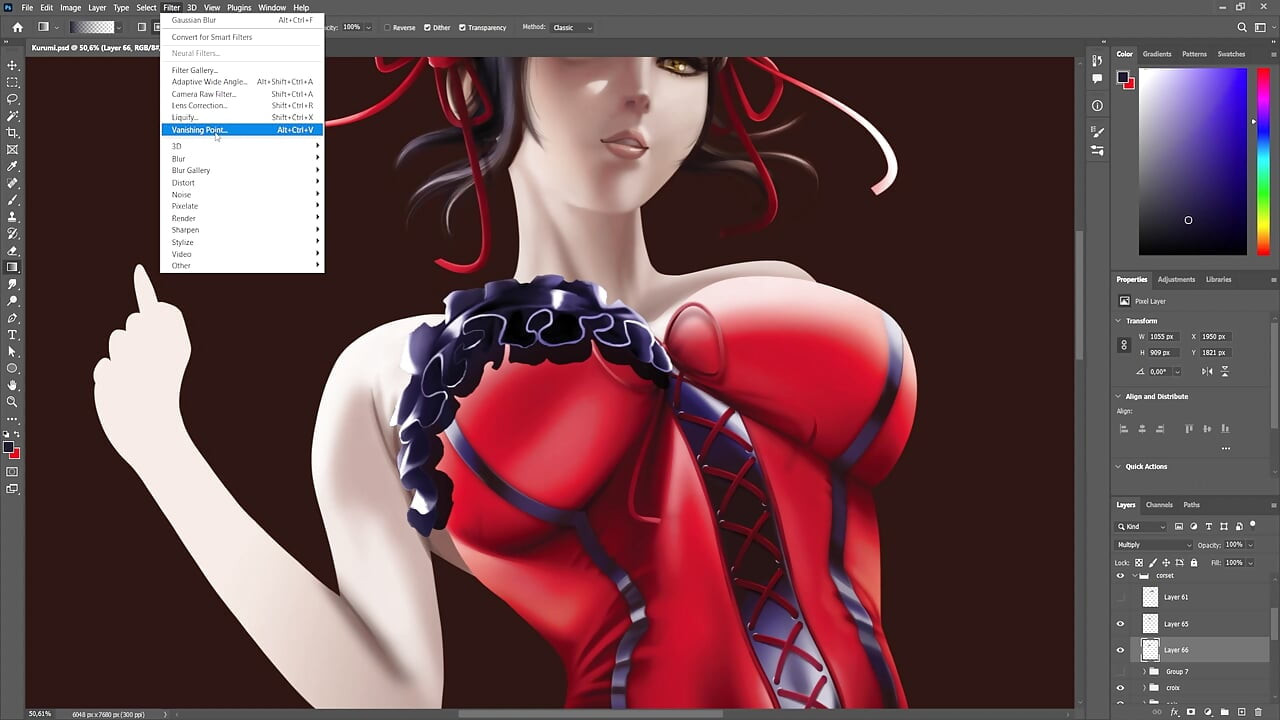Hide Layer 66 with its eye icon
This screenshot has width=1280, height=720.
coord(1120,650)
